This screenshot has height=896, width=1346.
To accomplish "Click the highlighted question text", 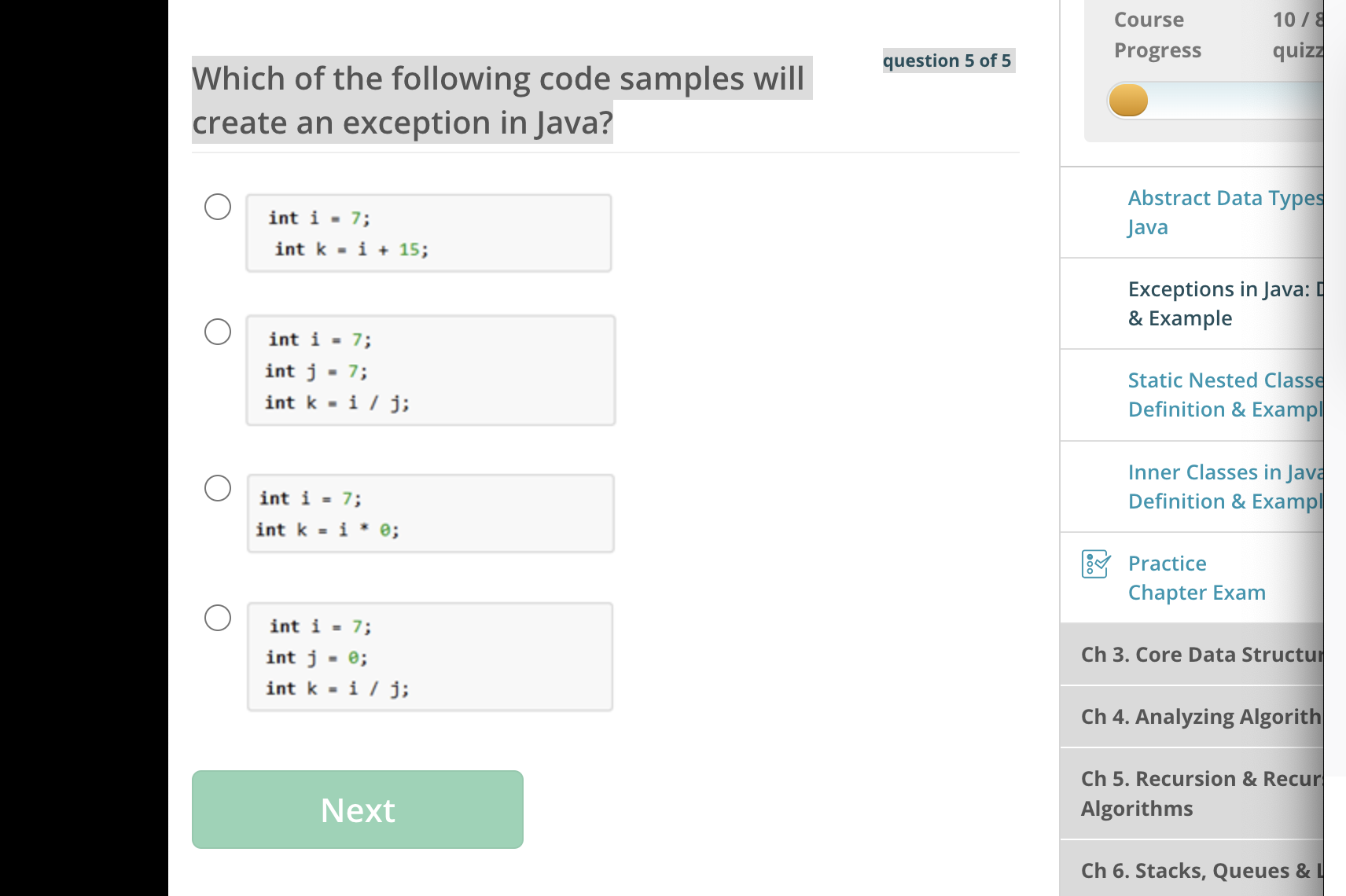I will point(498,100).
